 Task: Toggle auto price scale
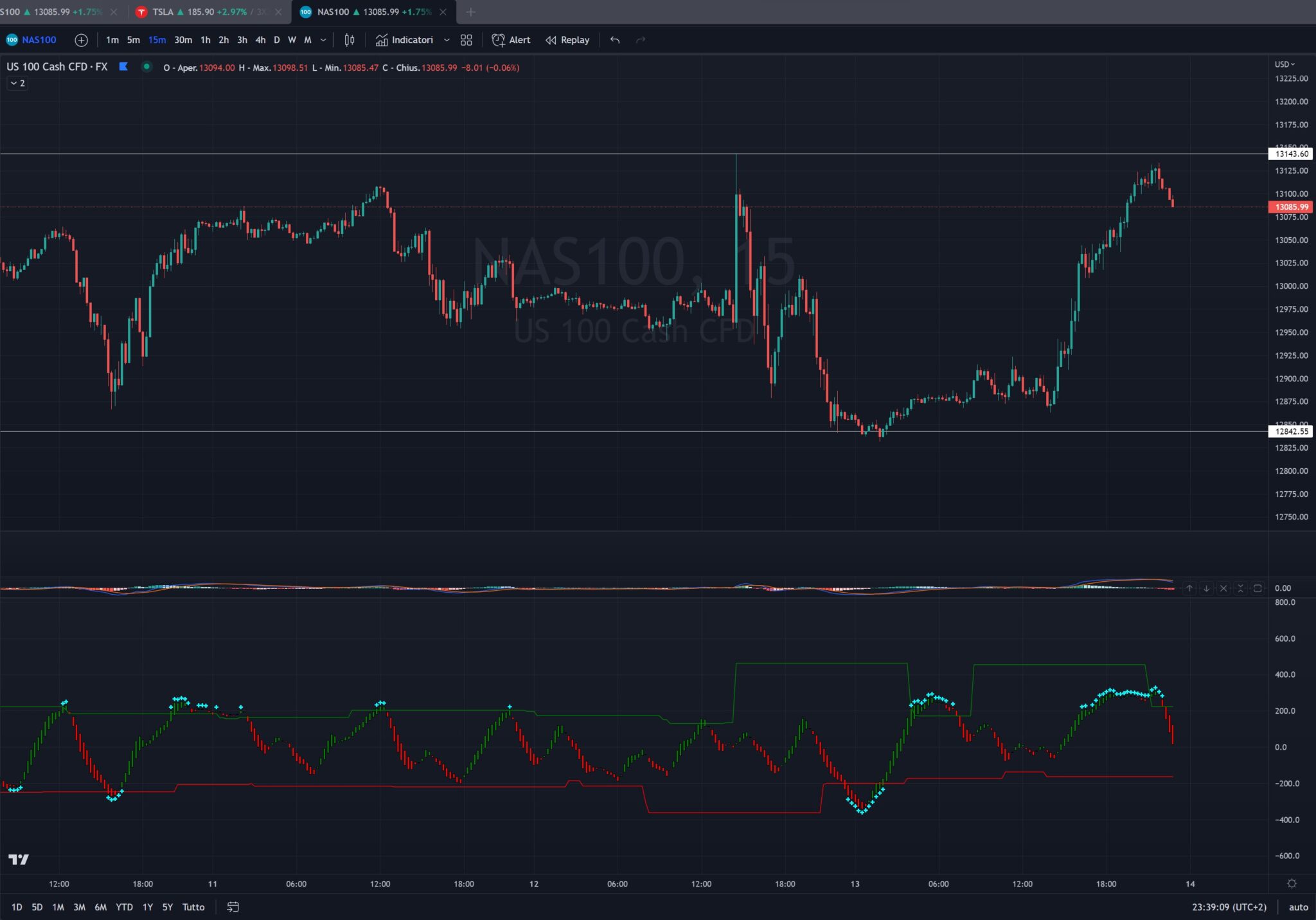(1298, 907)
